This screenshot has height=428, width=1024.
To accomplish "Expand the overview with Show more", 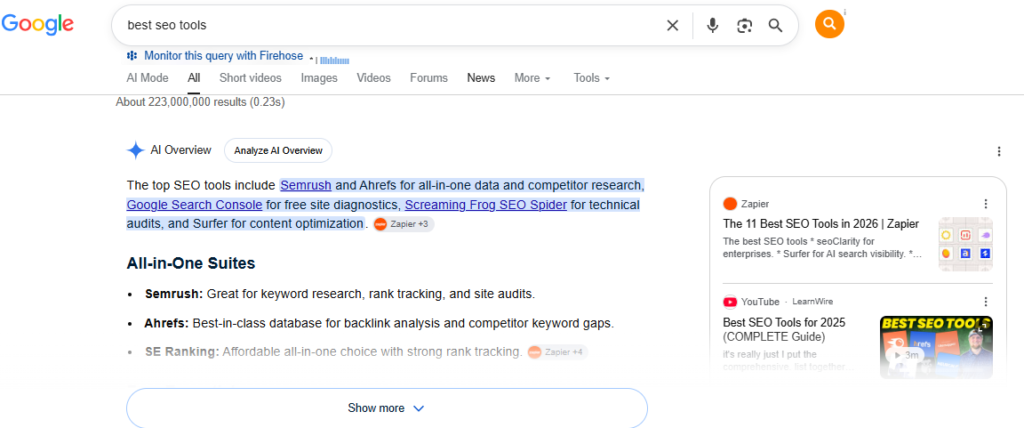I will [x=387, y=408].
